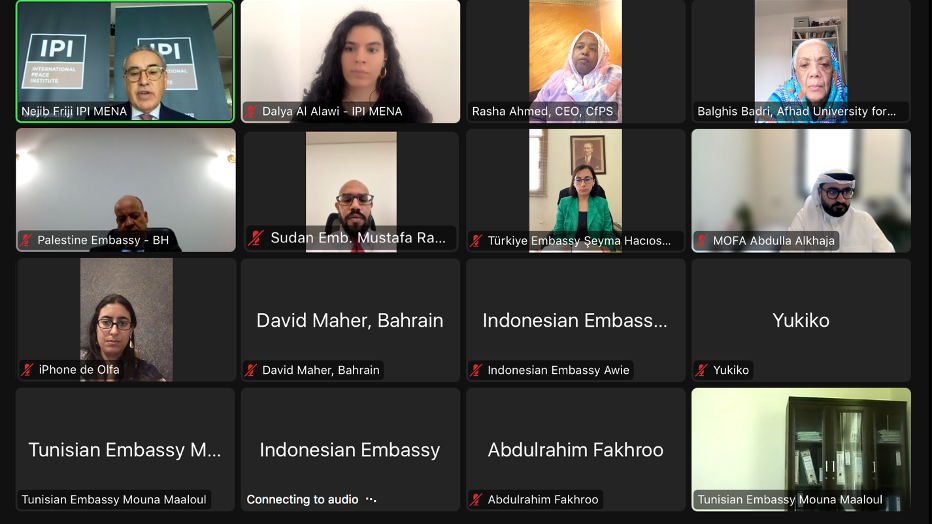Click the David Maher, Bahrain name label
This screenshot has width=932, height=524.
click(x=320, y=370)
